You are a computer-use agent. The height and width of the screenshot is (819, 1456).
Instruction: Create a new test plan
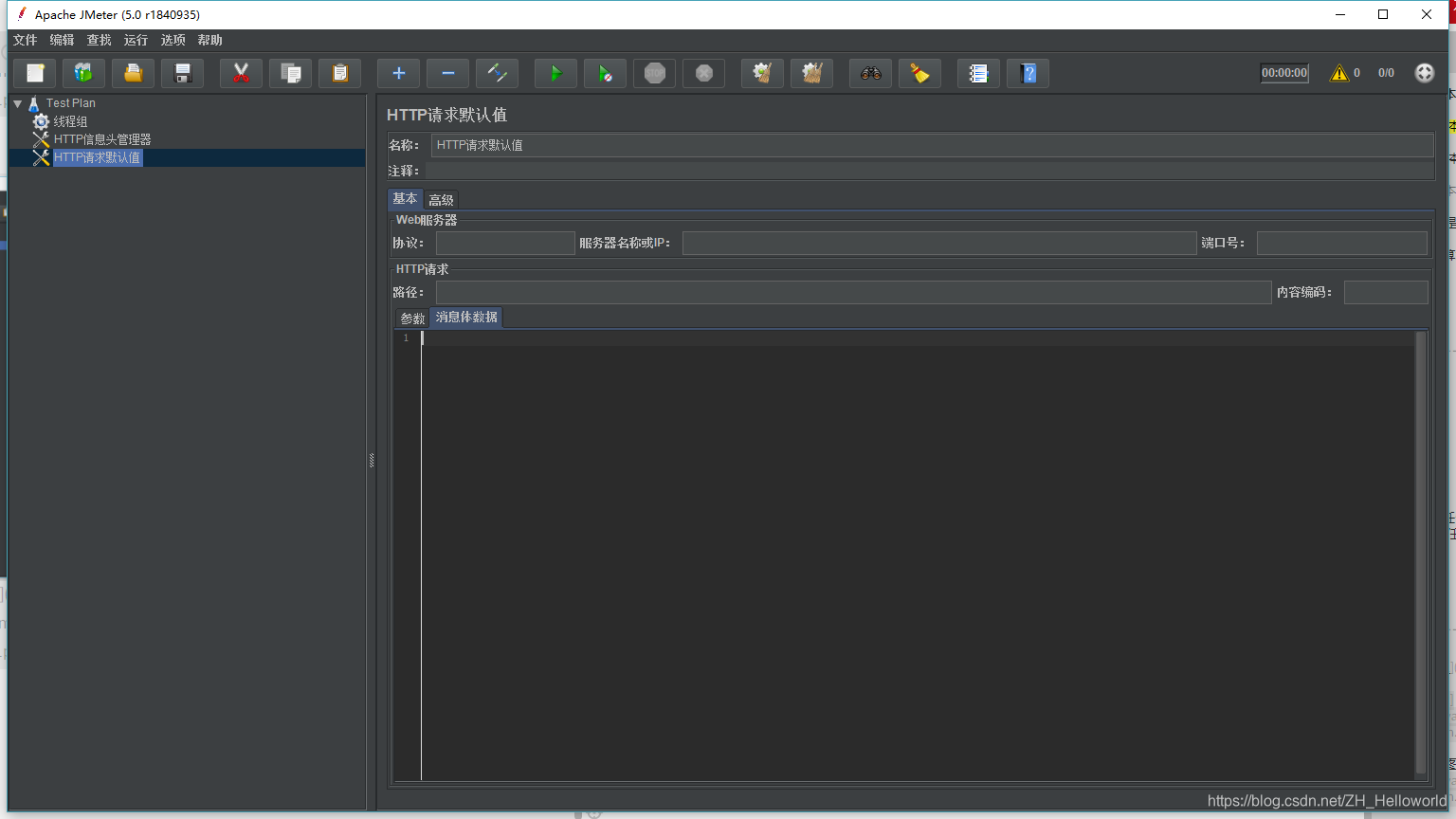(x=35, y=73)
